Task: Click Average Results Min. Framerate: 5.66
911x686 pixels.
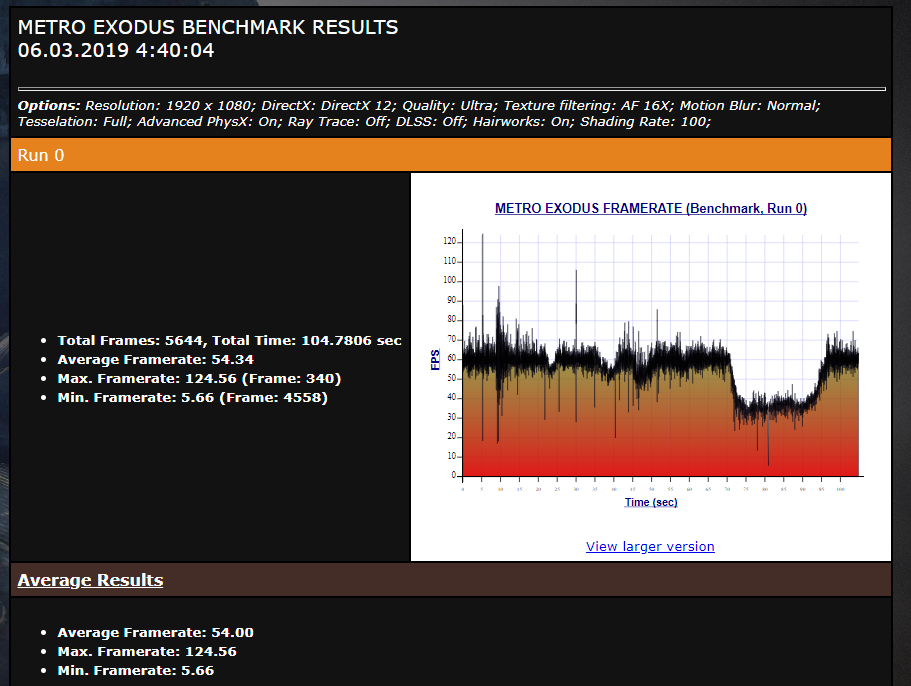Action: coord(135,671)
